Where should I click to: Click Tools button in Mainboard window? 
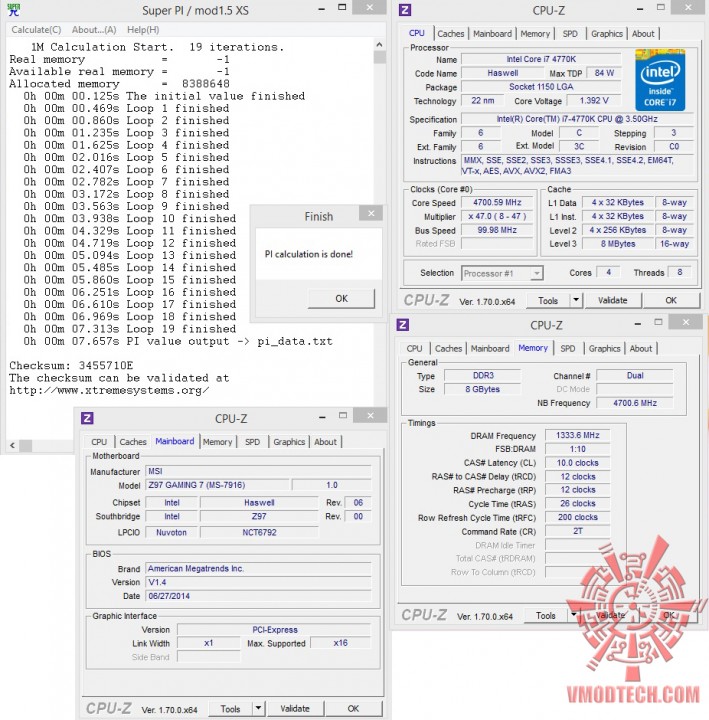click(x=230, y=709)
